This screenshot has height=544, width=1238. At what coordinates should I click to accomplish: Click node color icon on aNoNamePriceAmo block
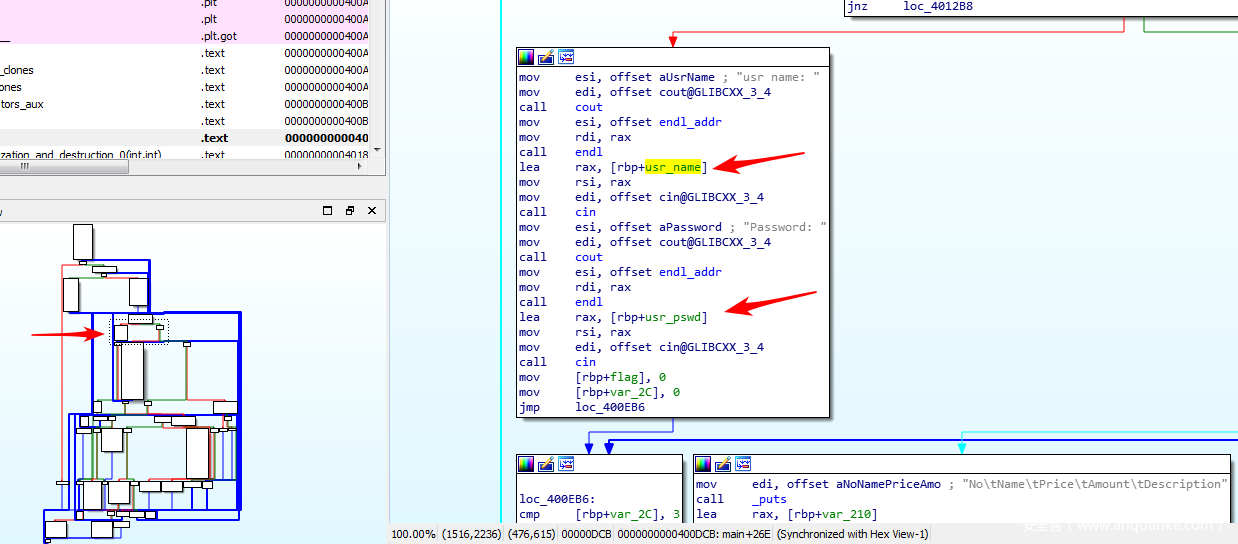pos(704,464)
